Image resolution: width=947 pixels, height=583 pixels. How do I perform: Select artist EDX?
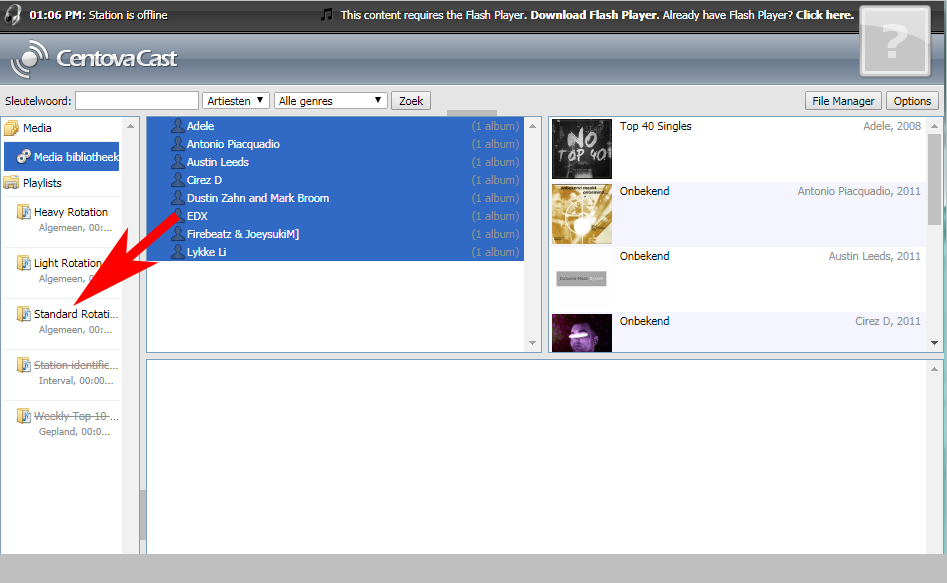pyautogui.click(x=335, y=216)
